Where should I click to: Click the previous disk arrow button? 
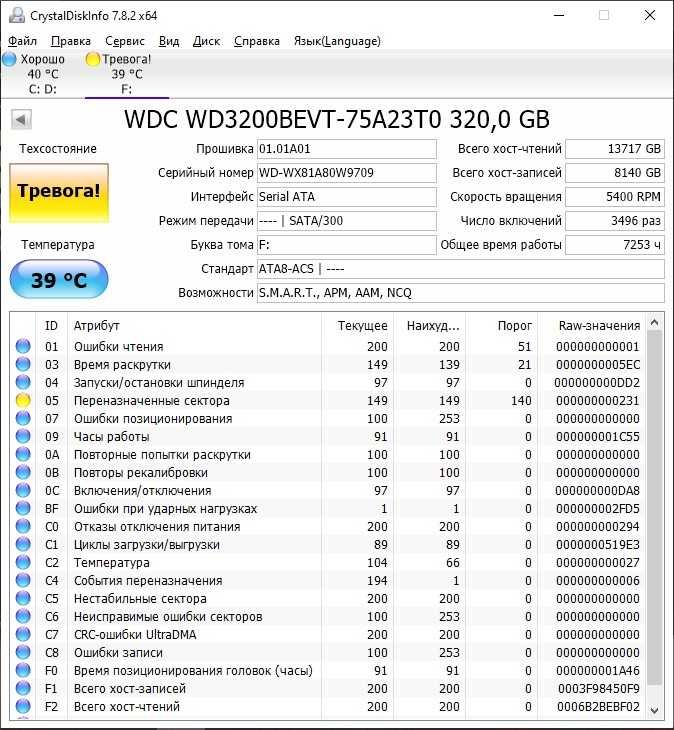pyautogui.click(x=21, y=120)
